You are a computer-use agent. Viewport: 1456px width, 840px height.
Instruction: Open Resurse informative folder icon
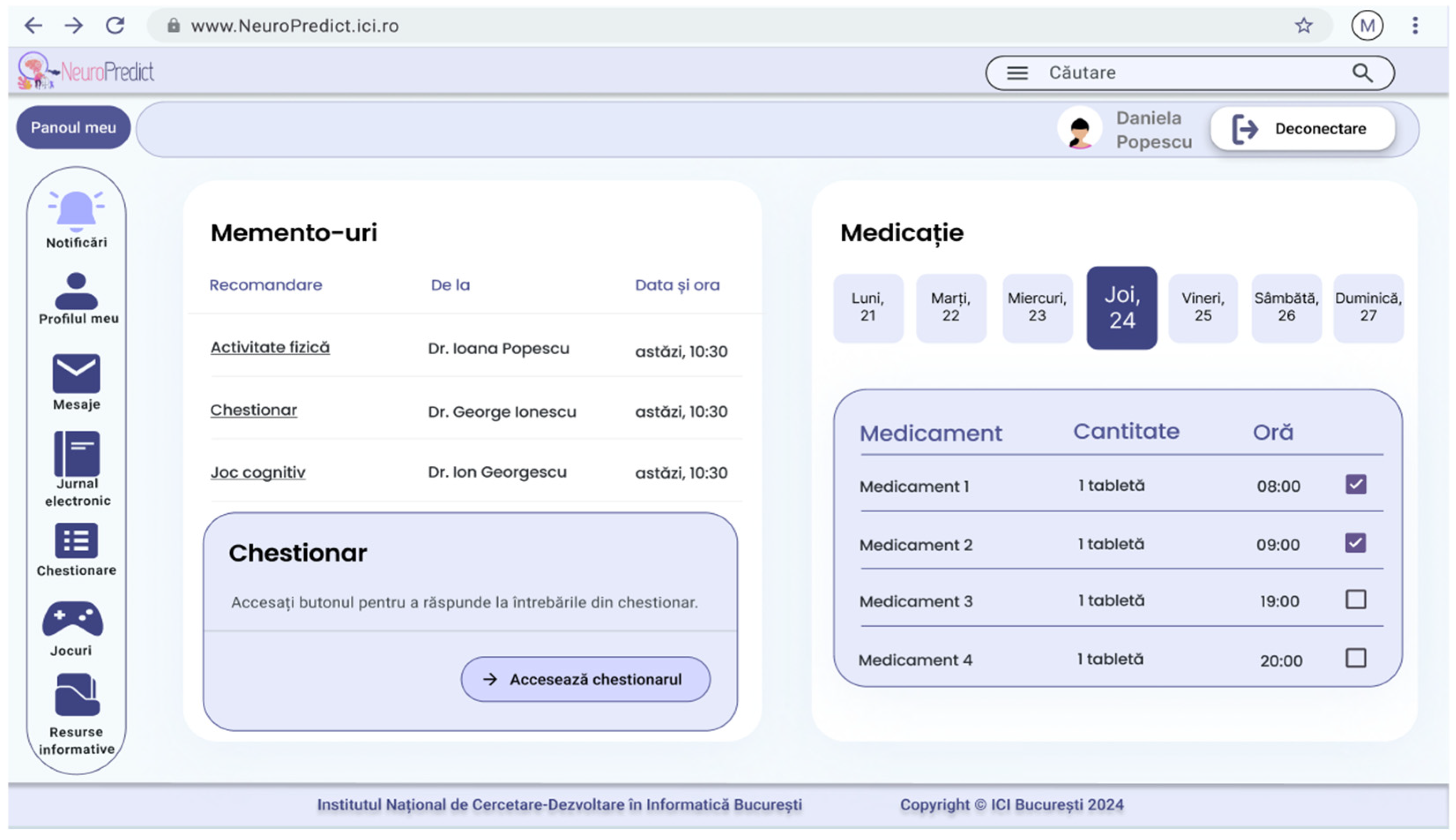click(x=77, y=695)
